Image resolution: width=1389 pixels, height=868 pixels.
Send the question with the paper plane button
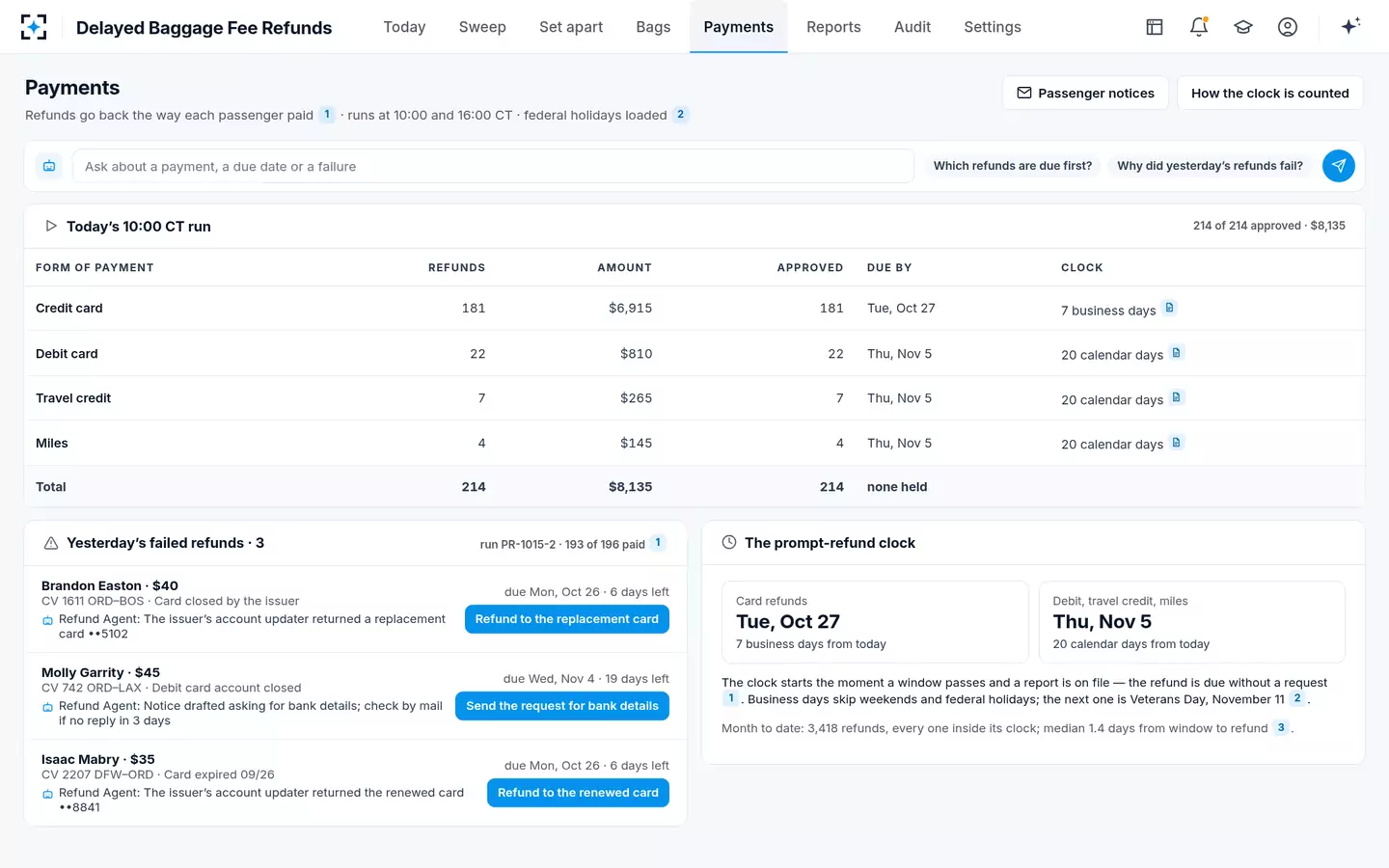click(x=1339, y=166)
